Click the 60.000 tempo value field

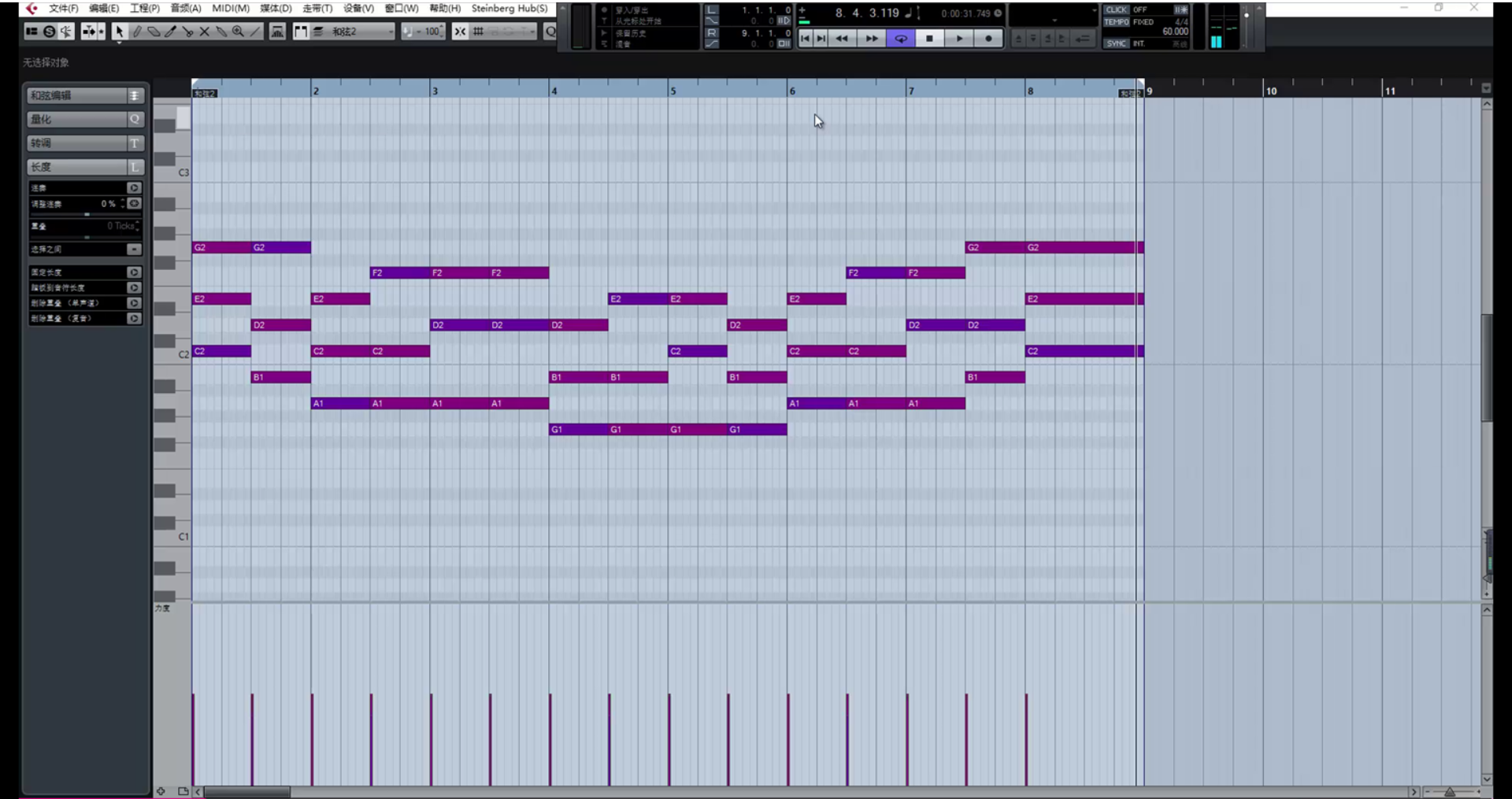[x=1175, y=32]
